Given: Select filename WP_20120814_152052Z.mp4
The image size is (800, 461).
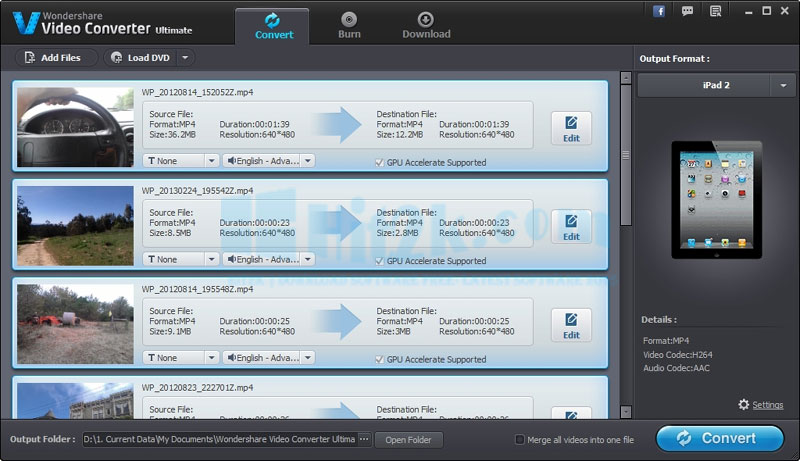Looking at the screenshot, I should click(x=197, y=92).
